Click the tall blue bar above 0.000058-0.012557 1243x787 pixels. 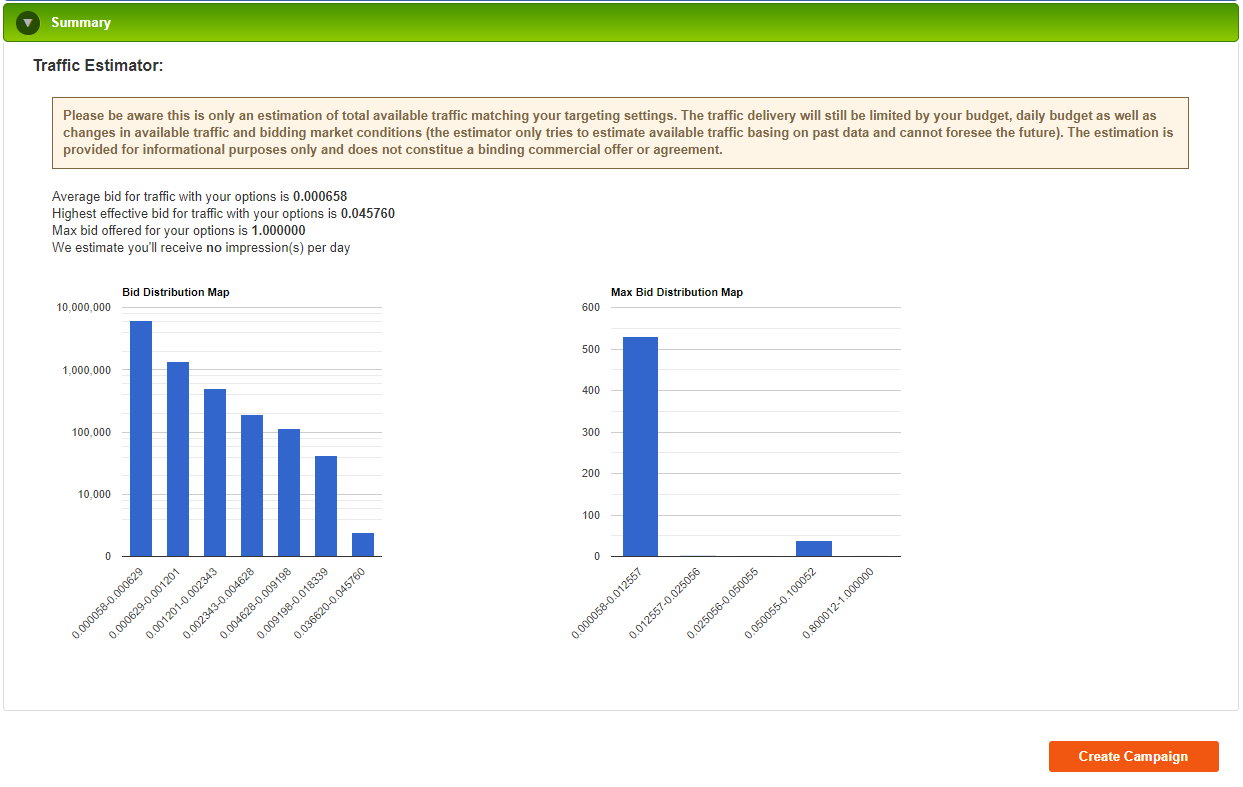(x=641, y=447)
